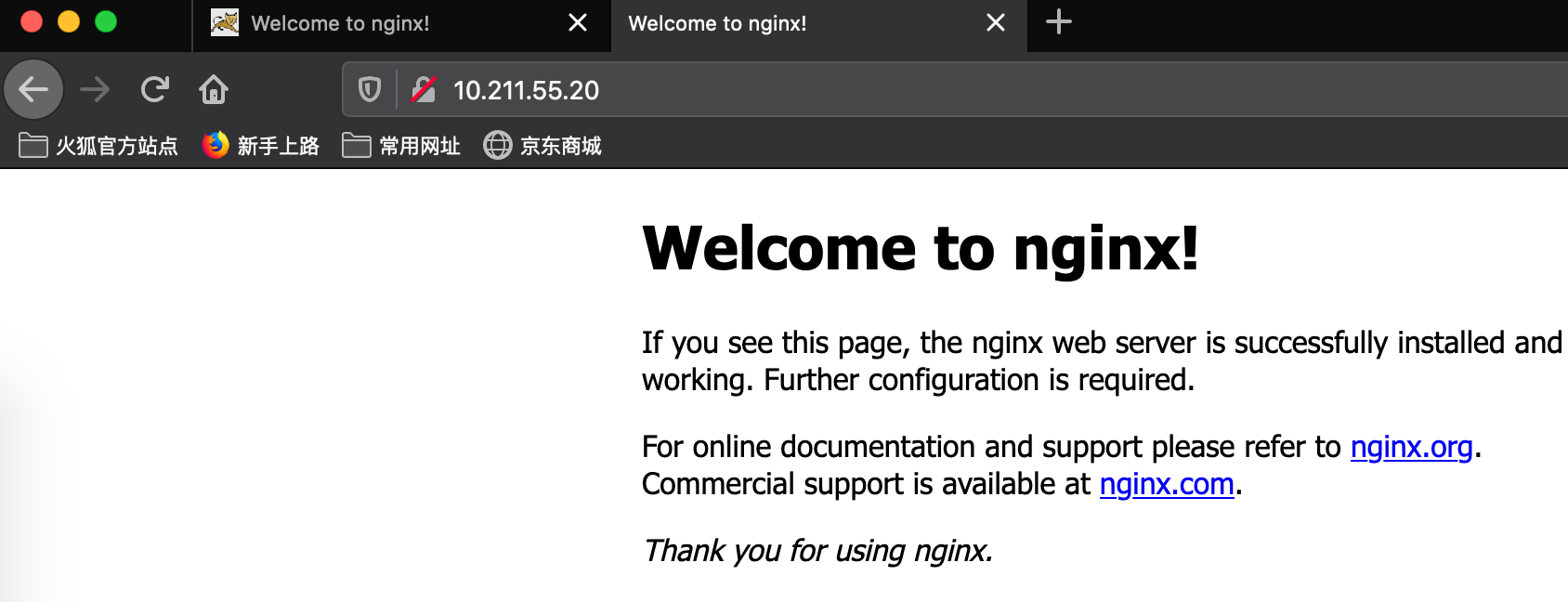The image size is (1568, 602).
Task: Show insecure connection lock info
Action: pos(424,89)
